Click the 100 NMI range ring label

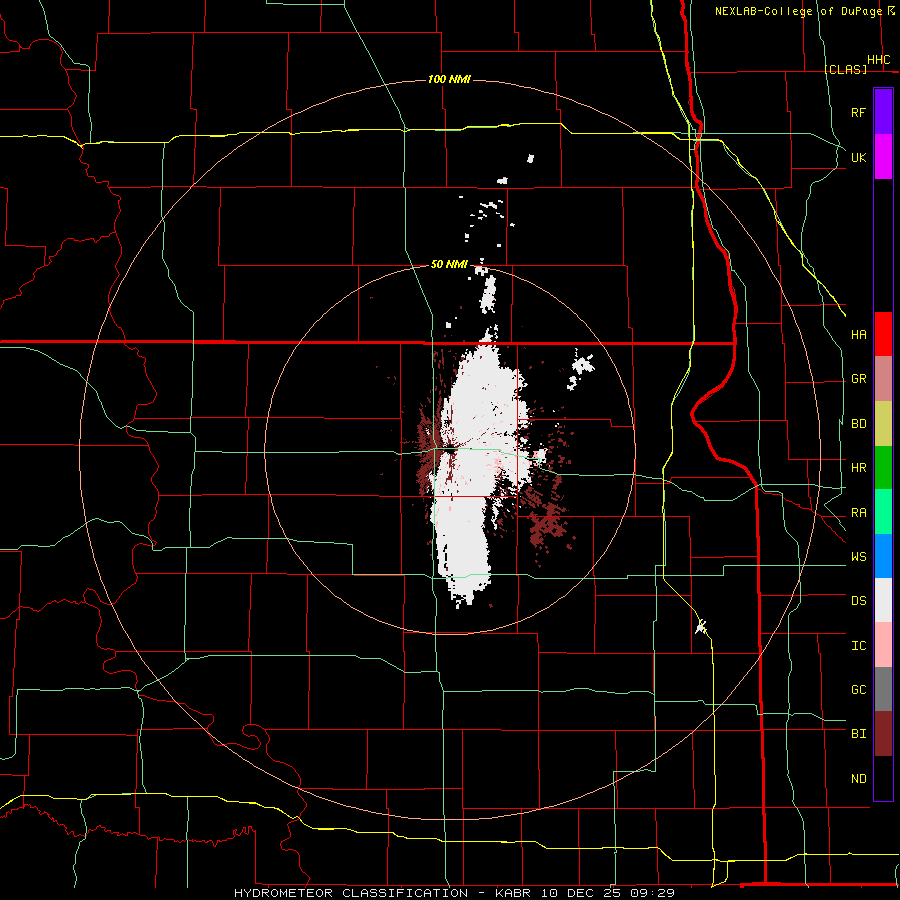pyautogui.click(x=449, y=79)
